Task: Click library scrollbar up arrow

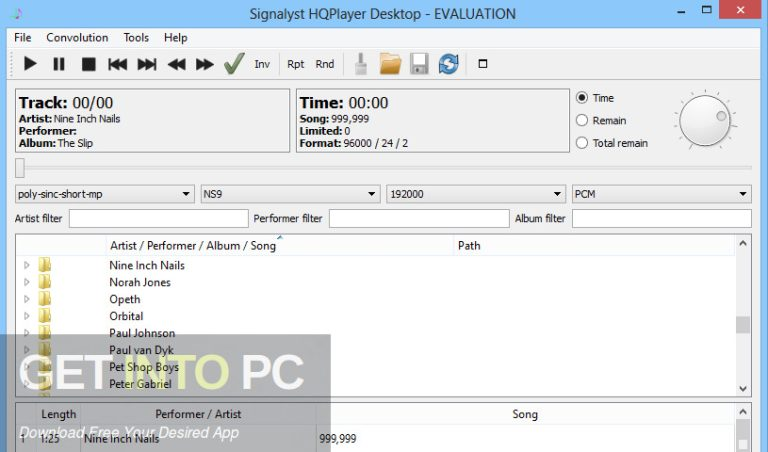Action: pyautogui.click(x=743, y=243)
